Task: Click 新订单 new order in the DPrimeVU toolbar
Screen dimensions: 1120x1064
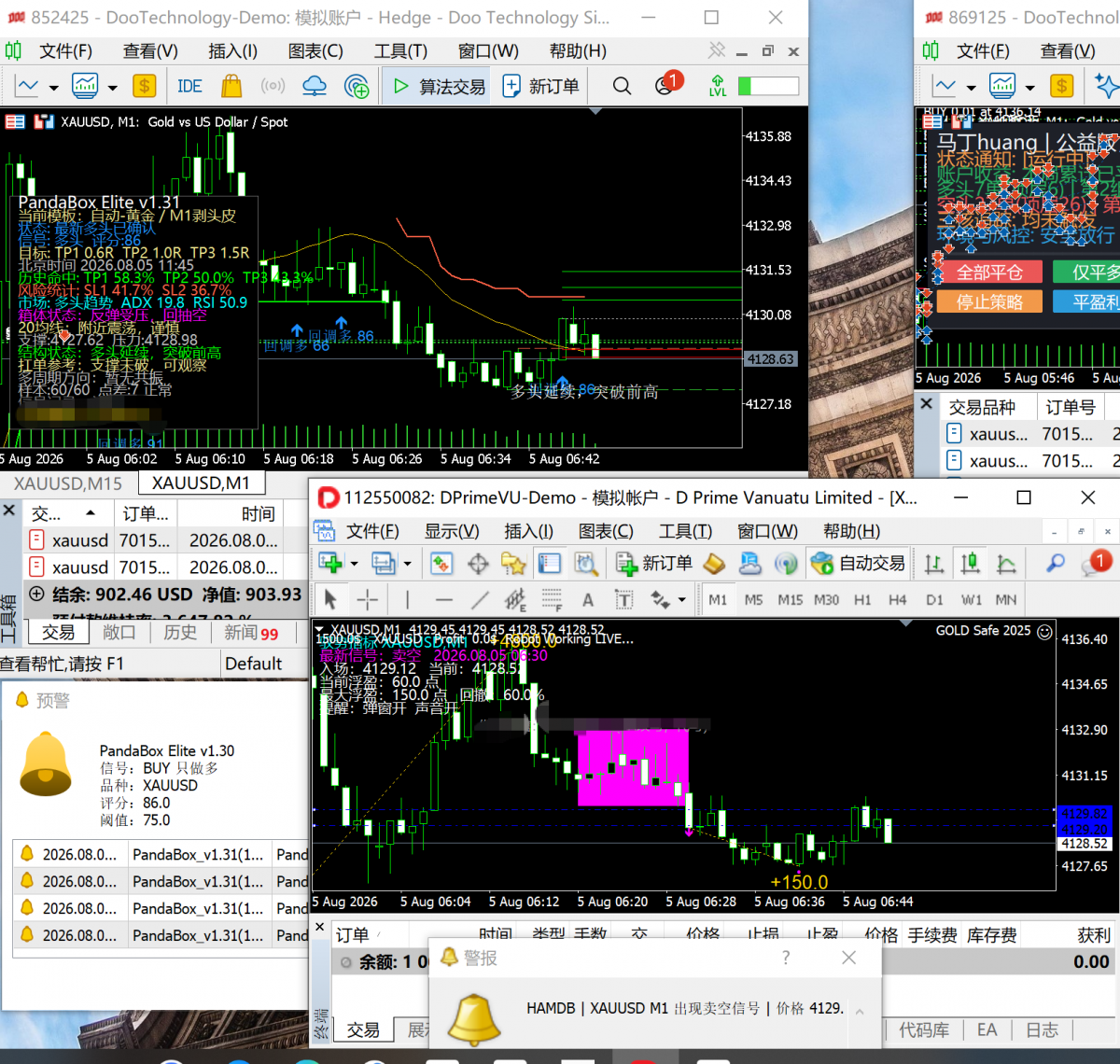Action: pyautogui.click(x=654, y=563)
